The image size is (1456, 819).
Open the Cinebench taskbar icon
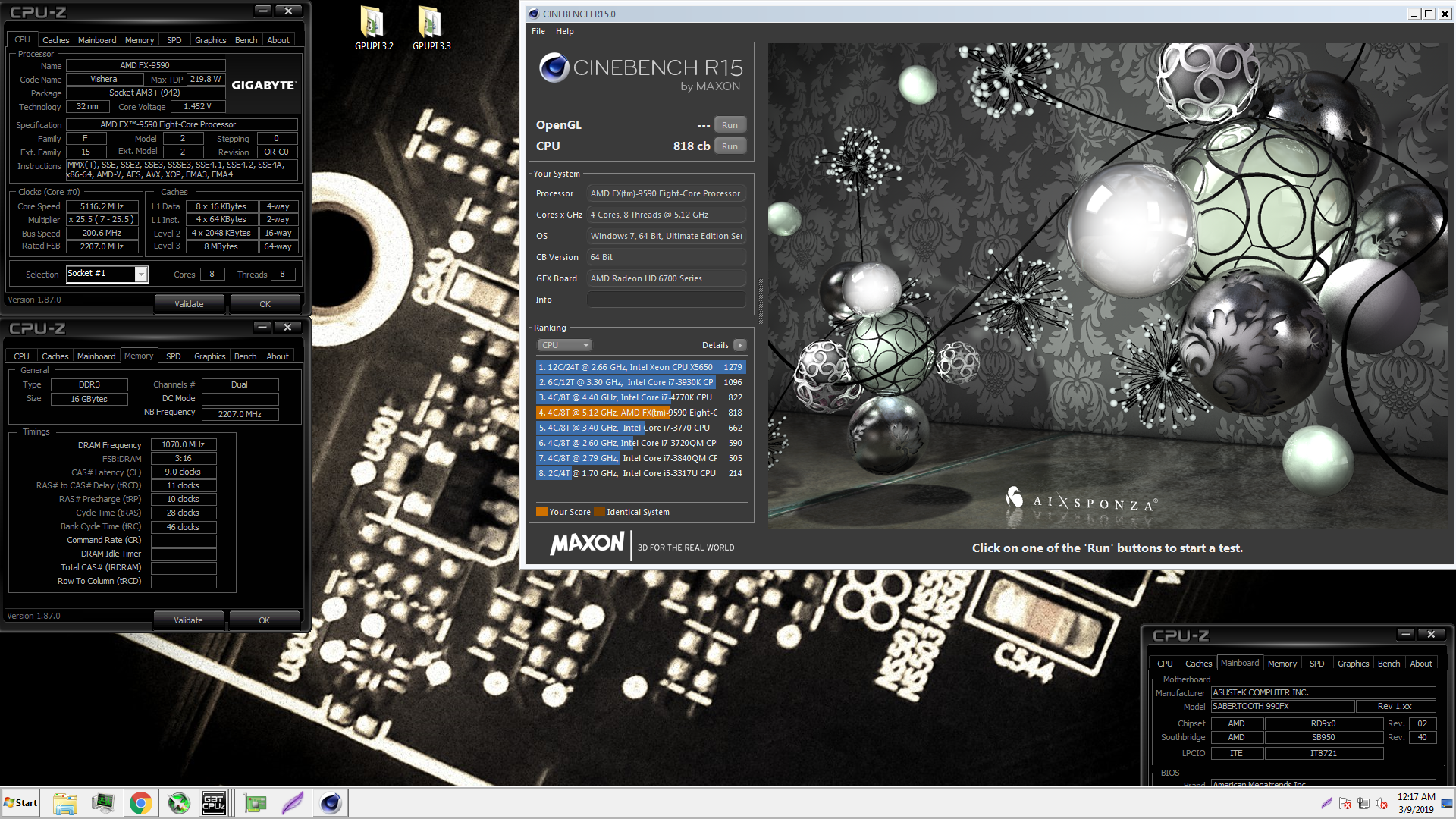click(x=331, y=803)
